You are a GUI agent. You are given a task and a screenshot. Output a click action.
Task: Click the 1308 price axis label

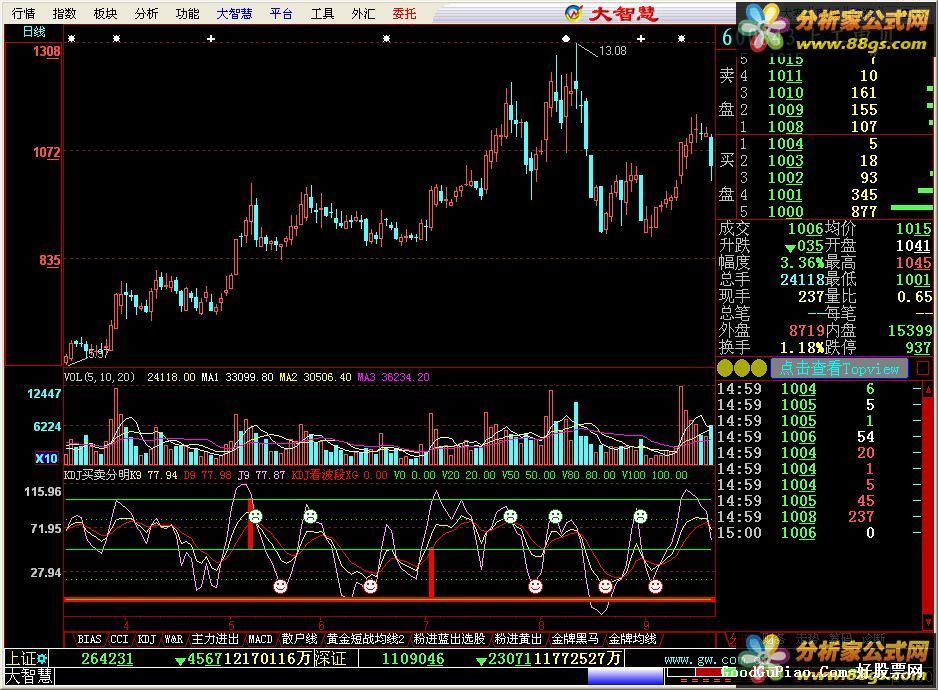[x=46, y=51]
